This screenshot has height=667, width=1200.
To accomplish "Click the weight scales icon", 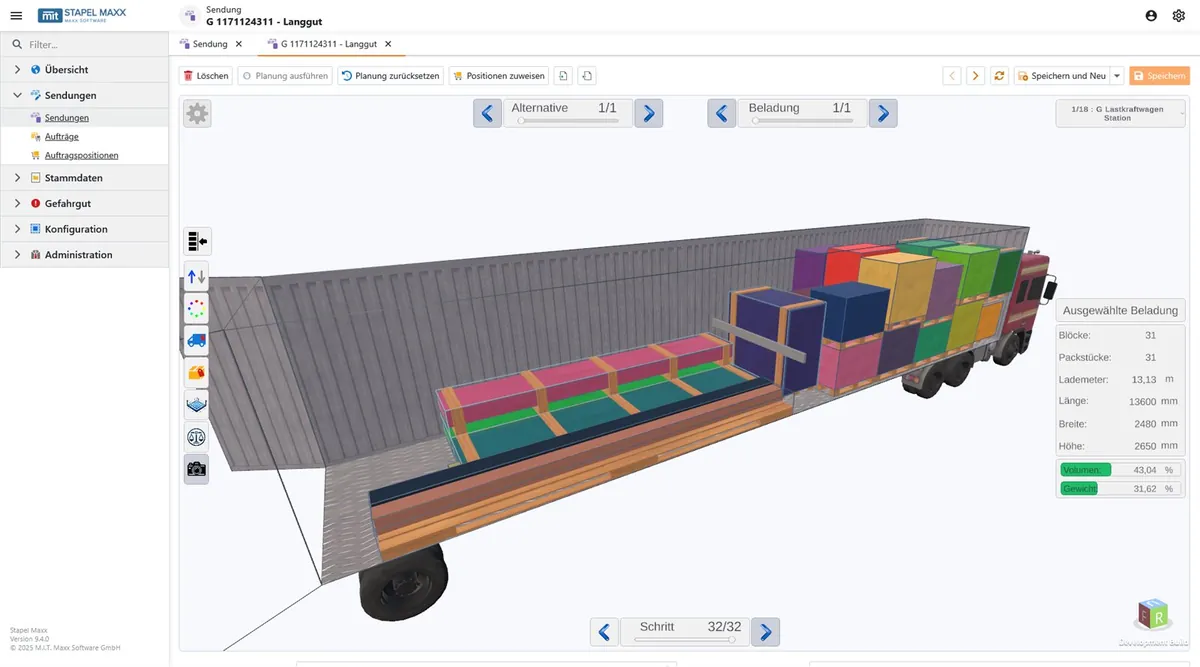I will [x=197, y=437].
